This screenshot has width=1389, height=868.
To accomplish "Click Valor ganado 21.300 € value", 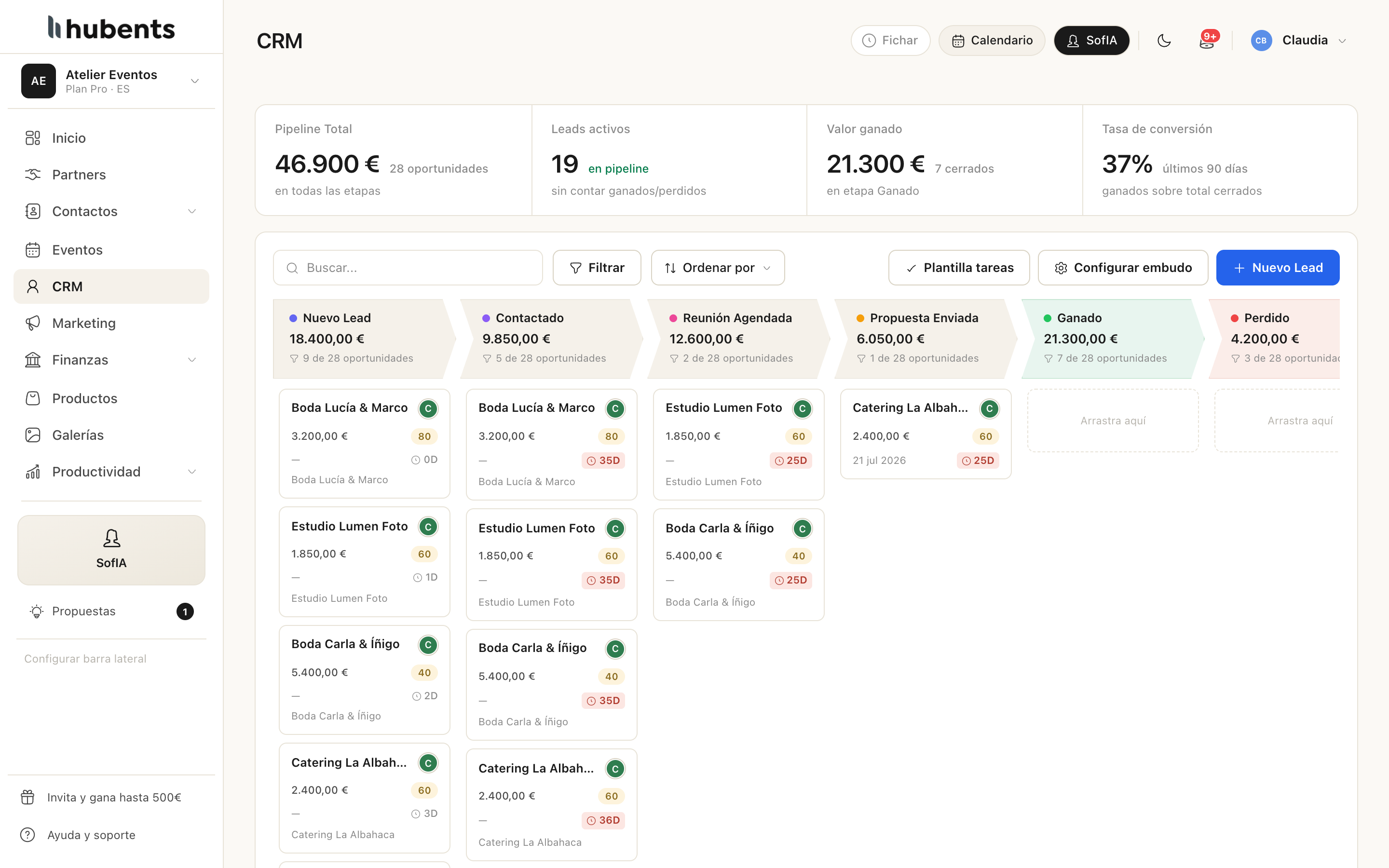I will [875, 164].
